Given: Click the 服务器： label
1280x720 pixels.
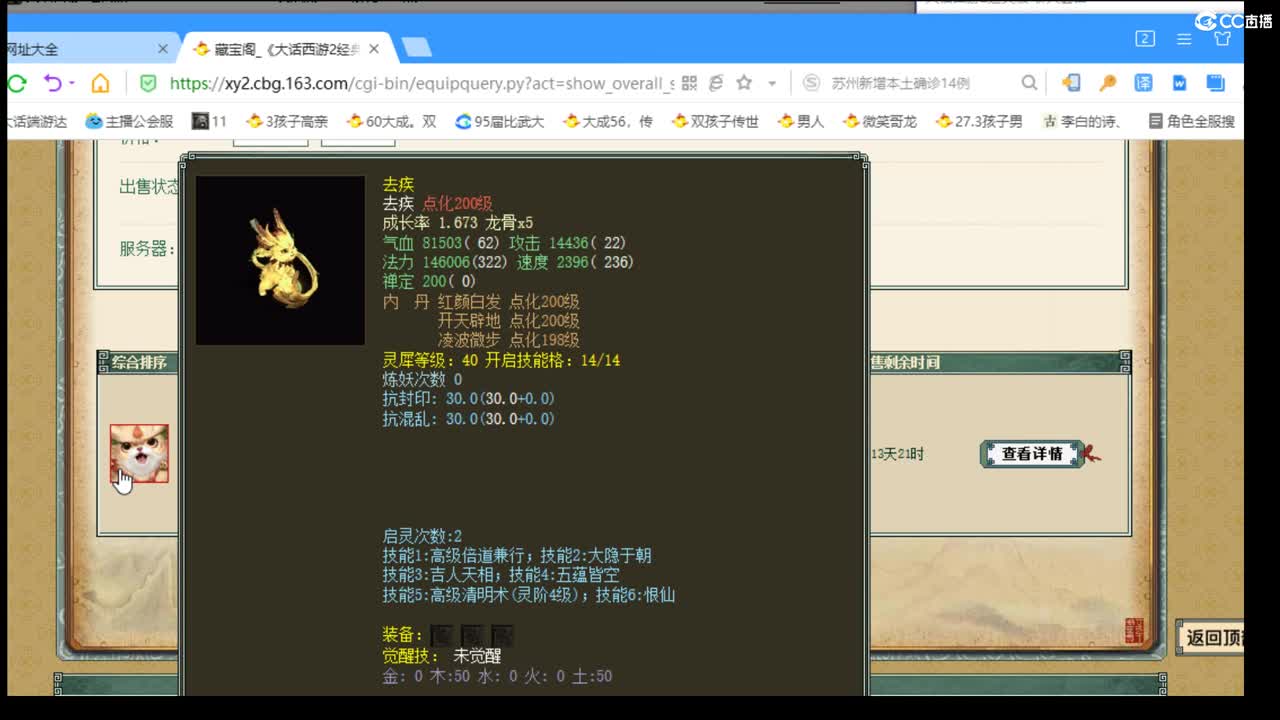Looking at the screenshot, I should tap(147, 248).
